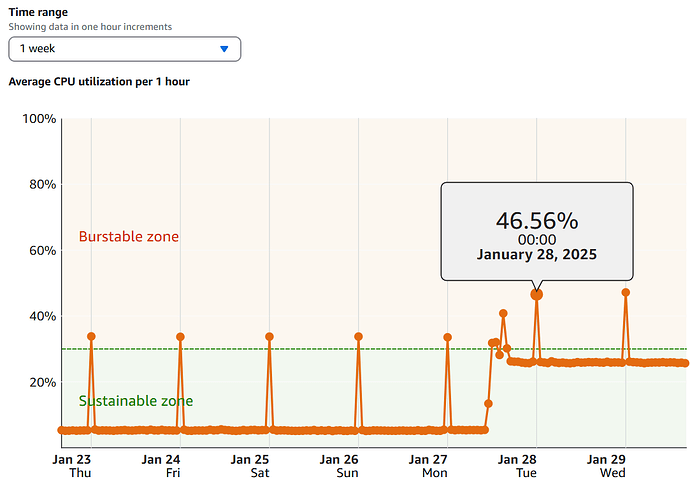690x479 pixels.
Task: Click the Jan 23 spike data point
Action: 91,336
